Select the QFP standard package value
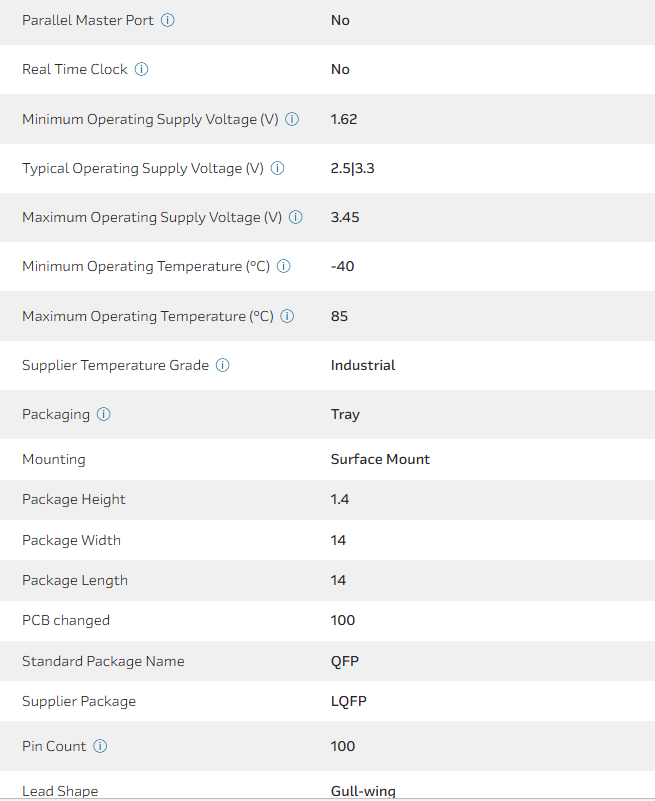Screen dimensions: 655x801 pyautogui.click(x=344, y=661)
